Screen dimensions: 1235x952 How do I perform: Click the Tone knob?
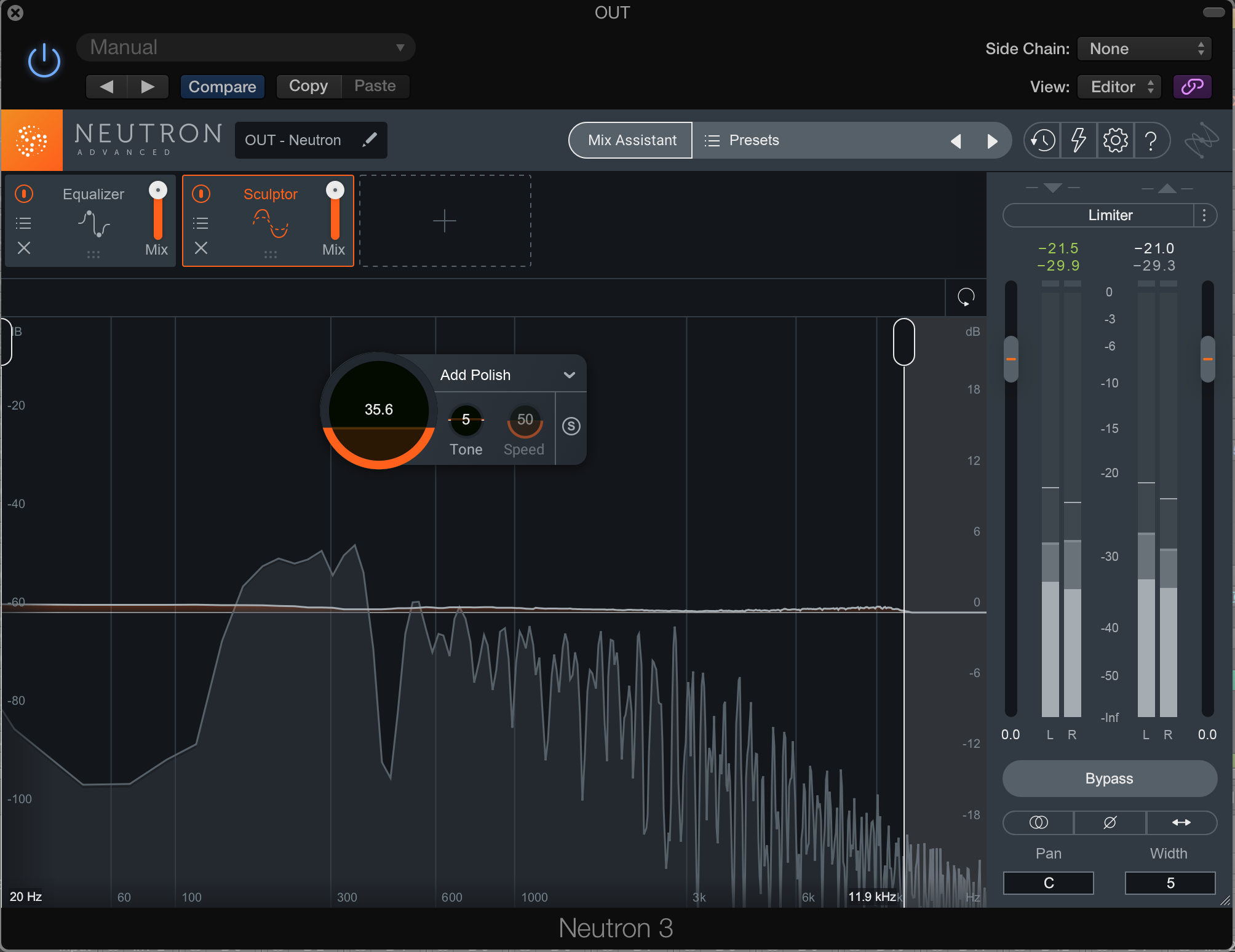click(466, 420)
